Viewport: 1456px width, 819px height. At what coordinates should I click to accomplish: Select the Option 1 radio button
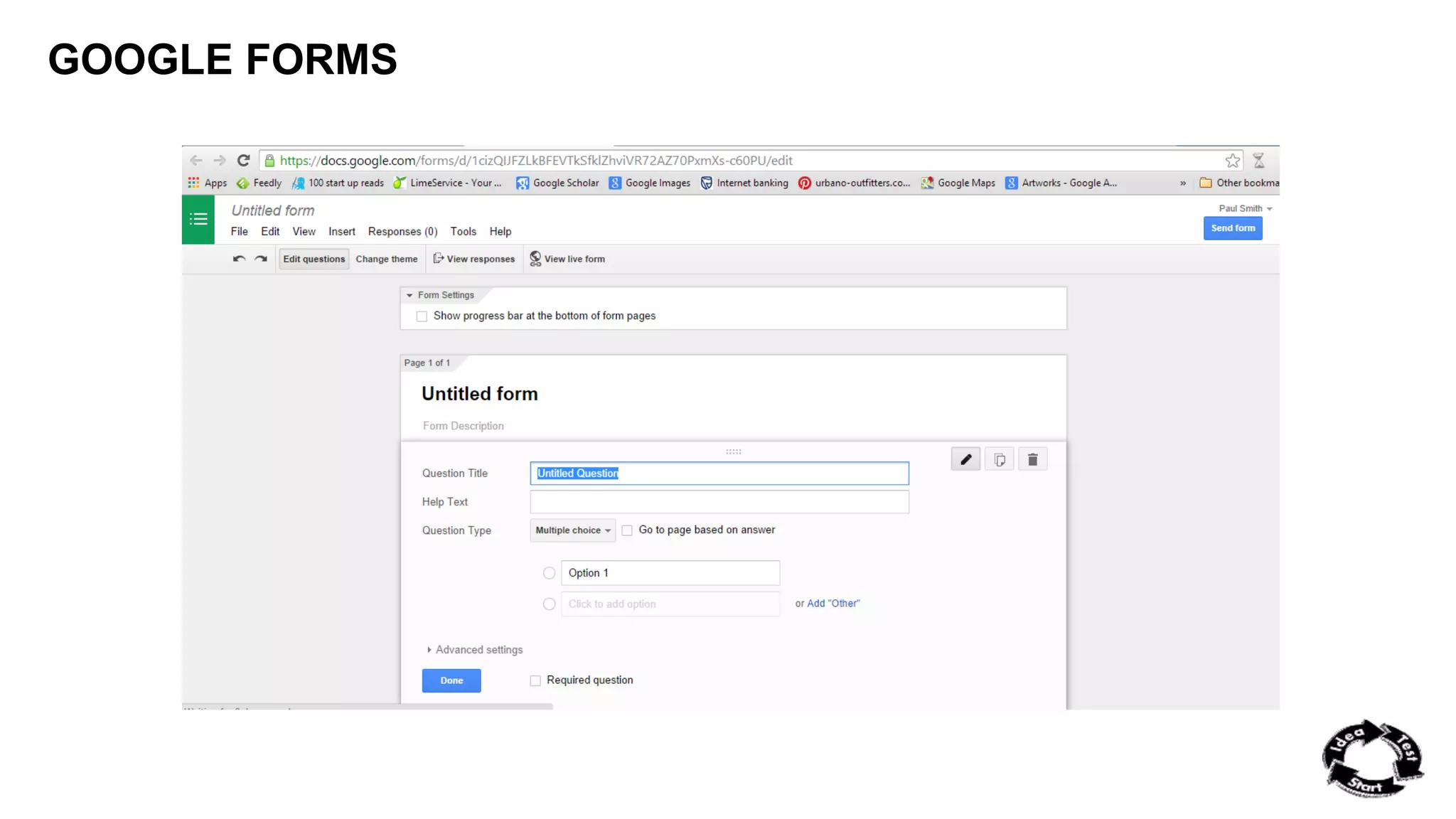[549, 573]
